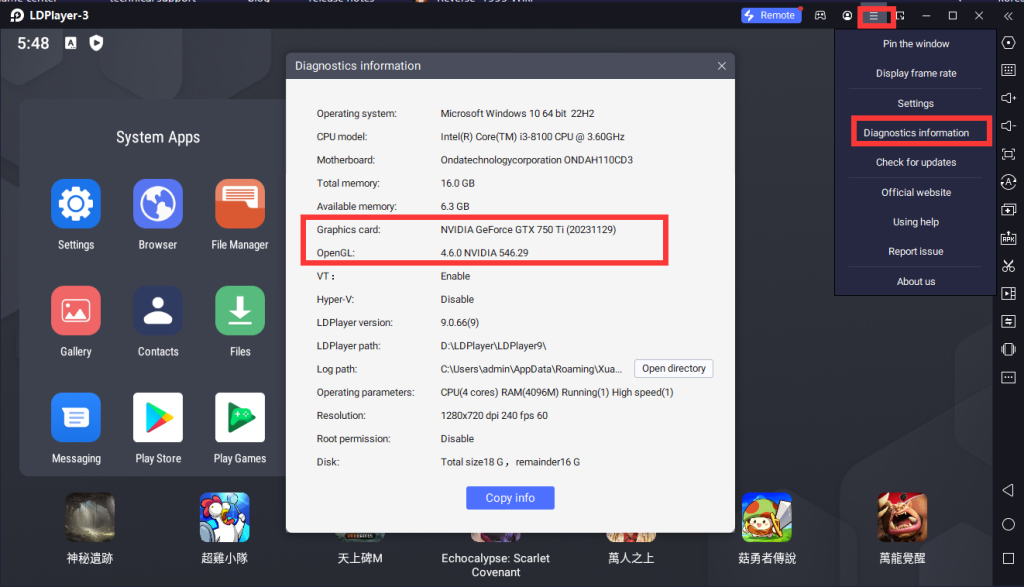Click the APK install icon
This screenshot has width=1024, height=587.
coord(1008,238)
